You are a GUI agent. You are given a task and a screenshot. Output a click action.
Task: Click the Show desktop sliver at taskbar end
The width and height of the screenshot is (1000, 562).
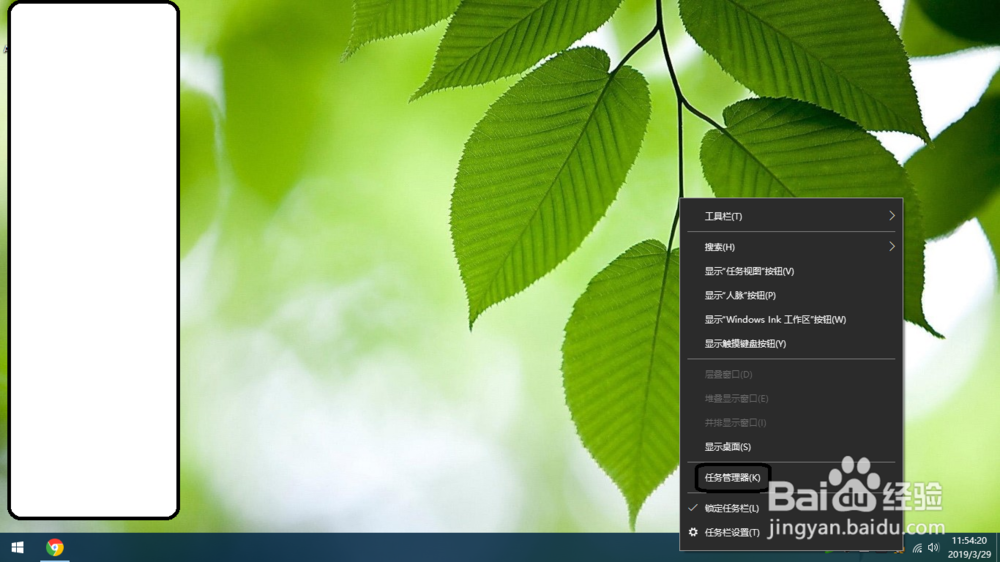[x=997, y=547]
